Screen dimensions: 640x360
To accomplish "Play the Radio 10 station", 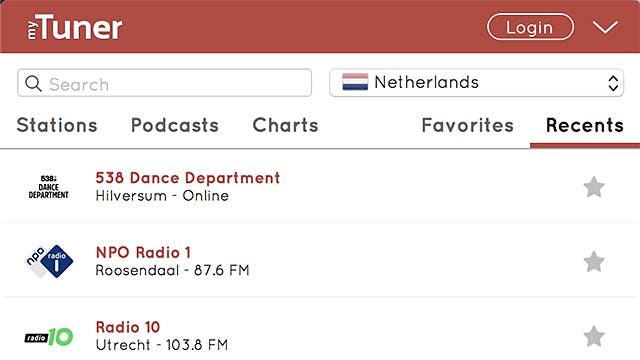I will (x=128, y=327).
